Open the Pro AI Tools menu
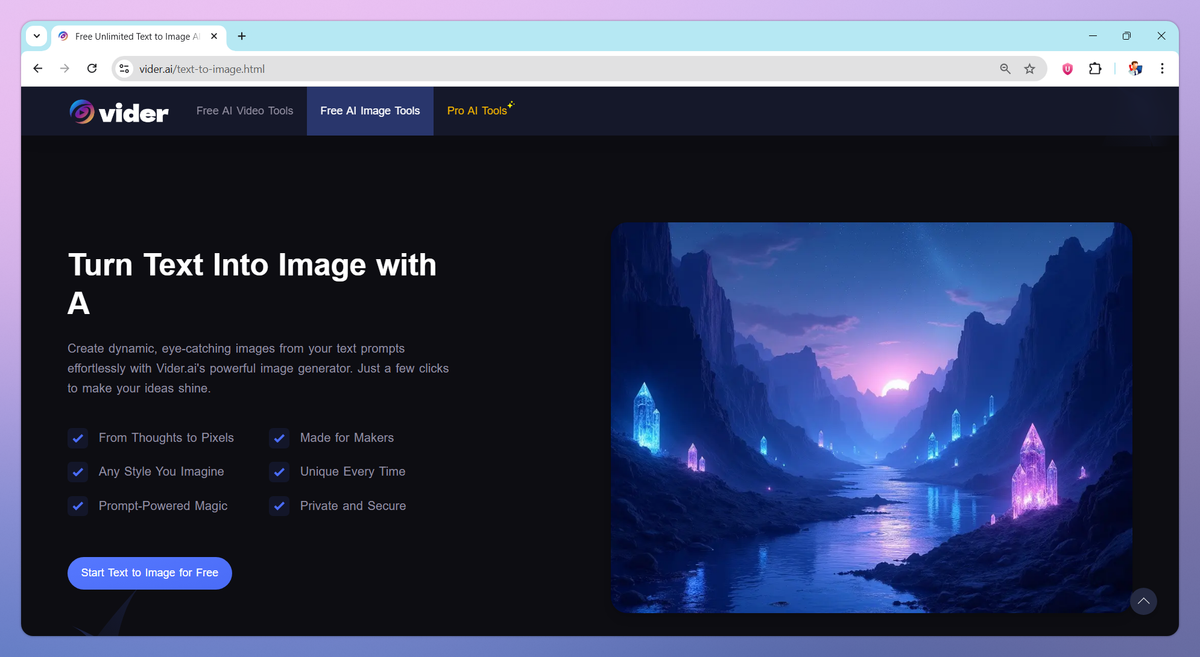The width and height of the screenshot is (1200, 657). coord(480,110)
